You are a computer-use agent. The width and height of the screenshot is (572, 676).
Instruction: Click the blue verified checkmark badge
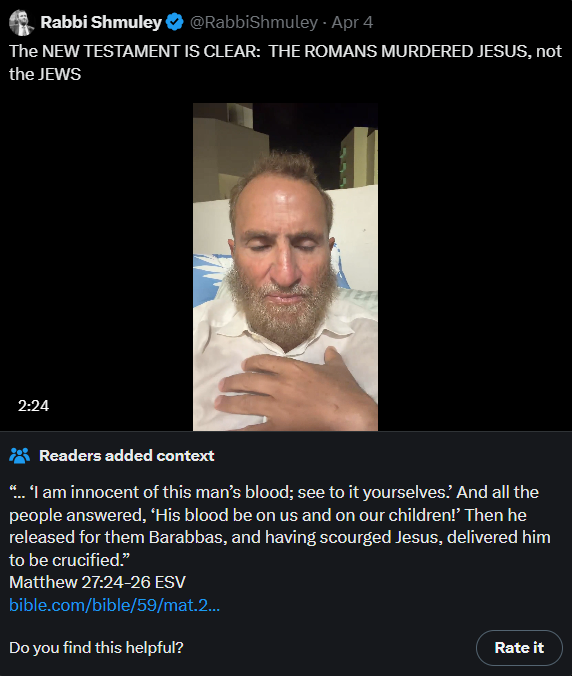pyautogui.click(x=175, y=22)
